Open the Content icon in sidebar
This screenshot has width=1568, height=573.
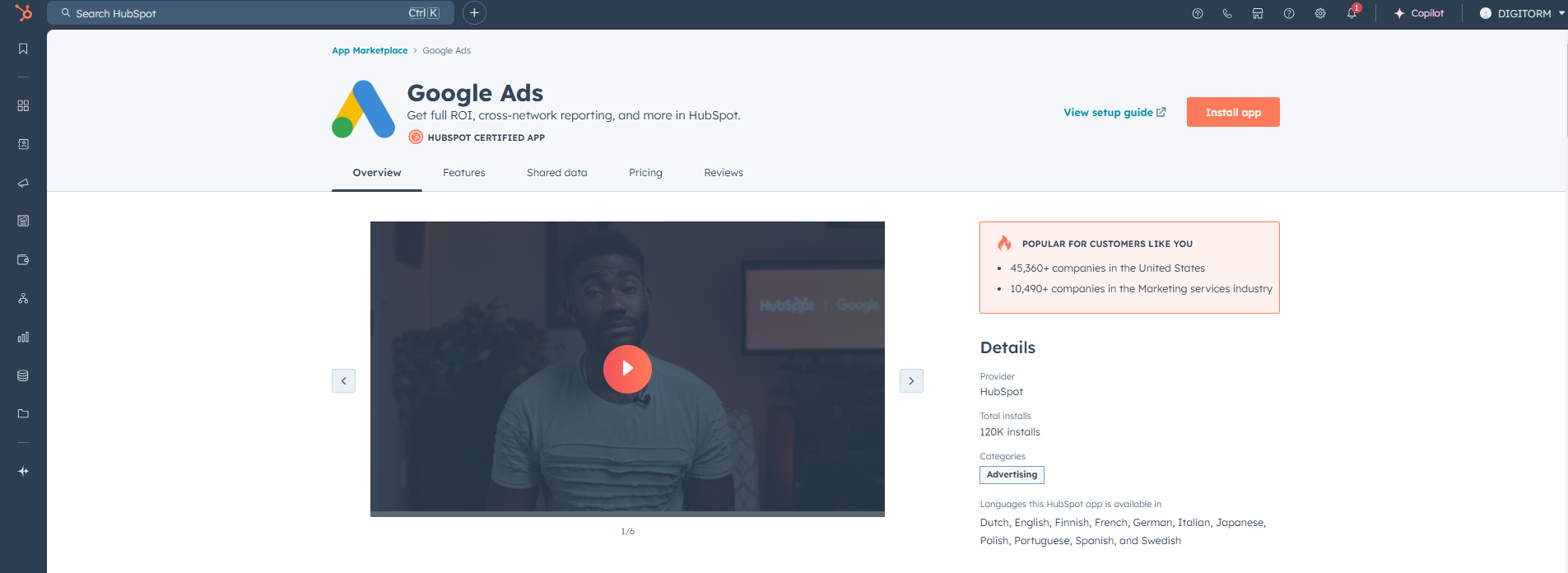click(x=23, y=221)
